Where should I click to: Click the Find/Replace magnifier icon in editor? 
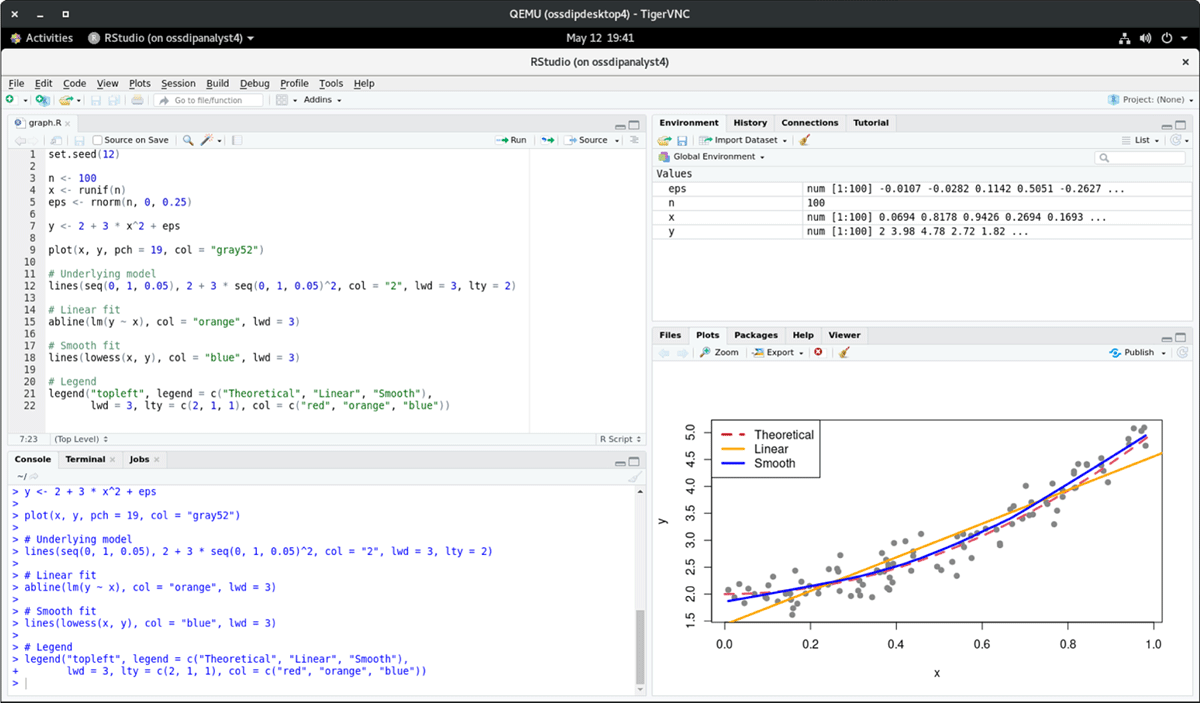[x=188, y=140]
